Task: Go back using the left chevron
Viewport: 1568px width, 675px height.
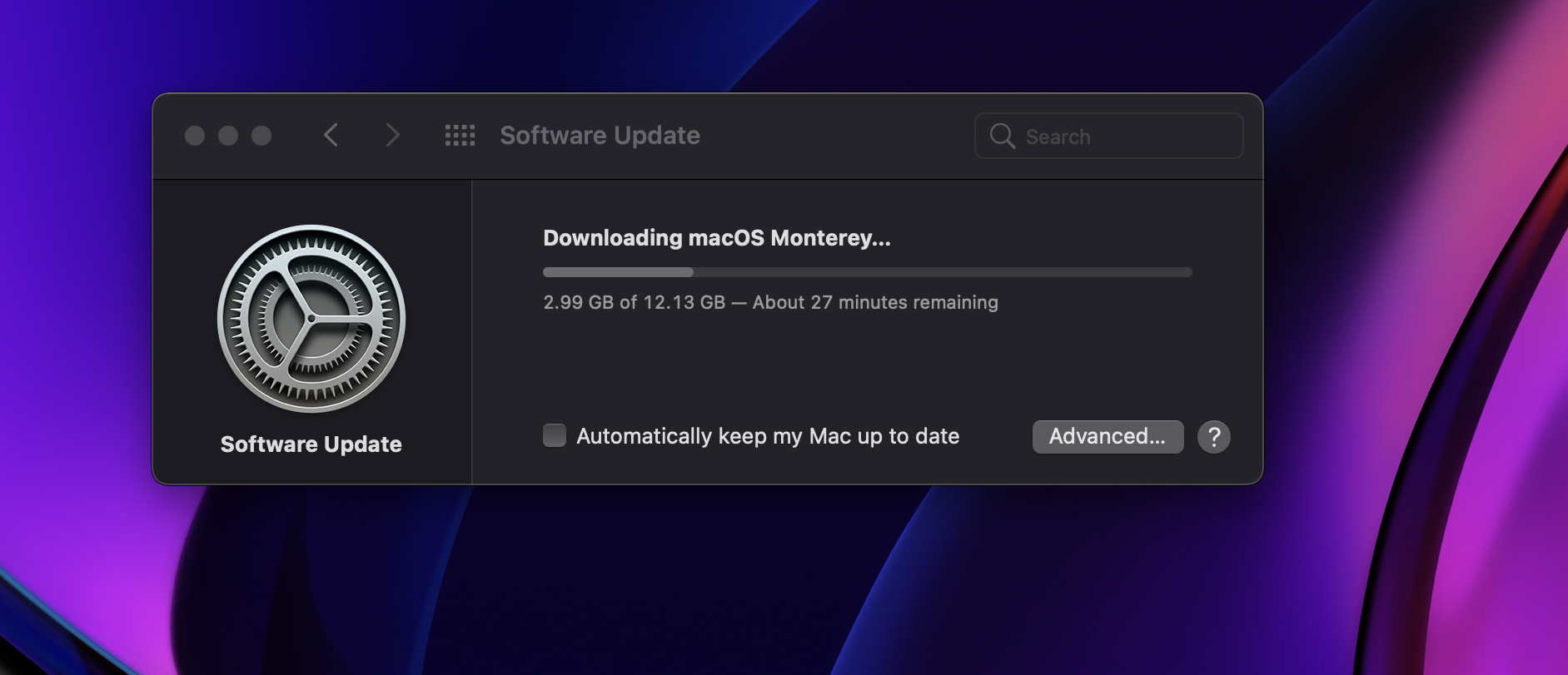Action: point(331,135)
